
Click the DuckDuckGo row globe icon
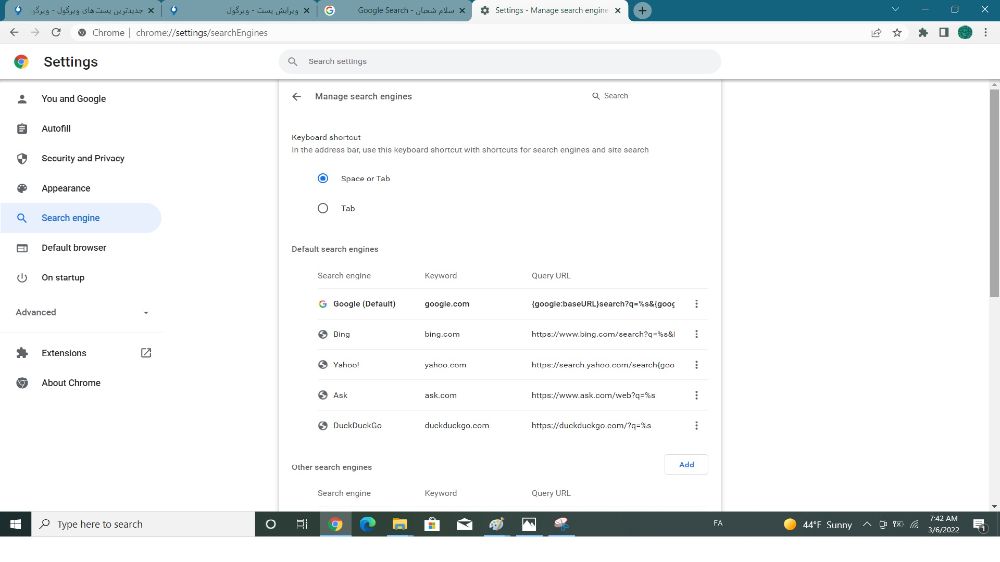click(323, 425)
